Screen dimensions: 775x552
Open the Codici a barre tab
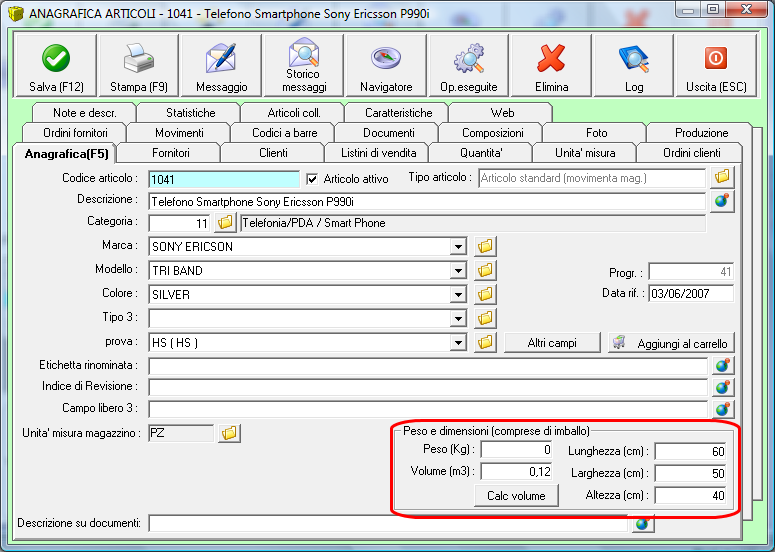tap(284, 133)
